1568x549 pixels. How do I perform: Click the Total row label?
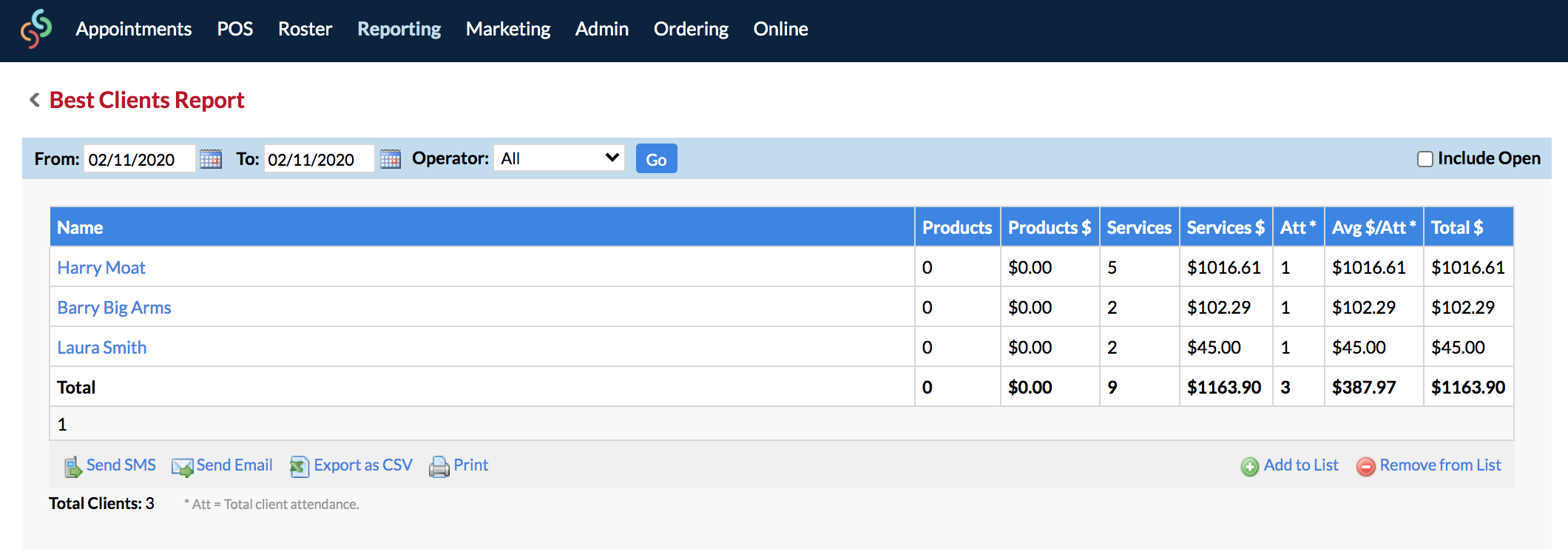tap(76, 387)
